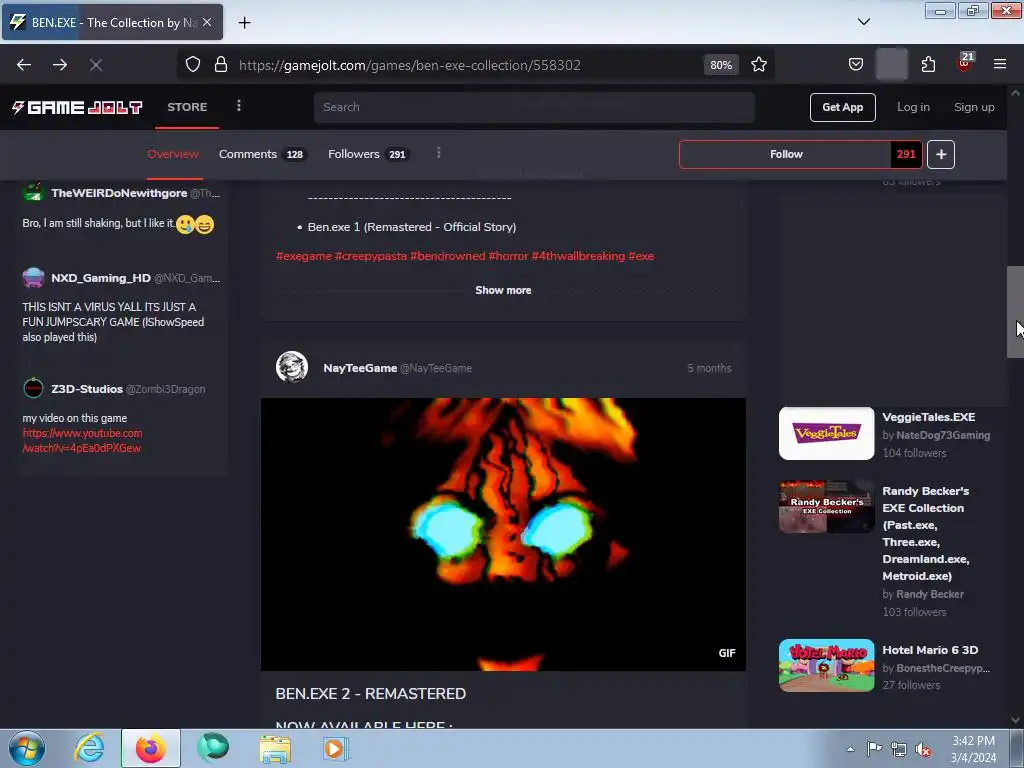This screenshot has width=1024, height=768.
Task: Open the Comments tab
Action: [x=262, y=154]
